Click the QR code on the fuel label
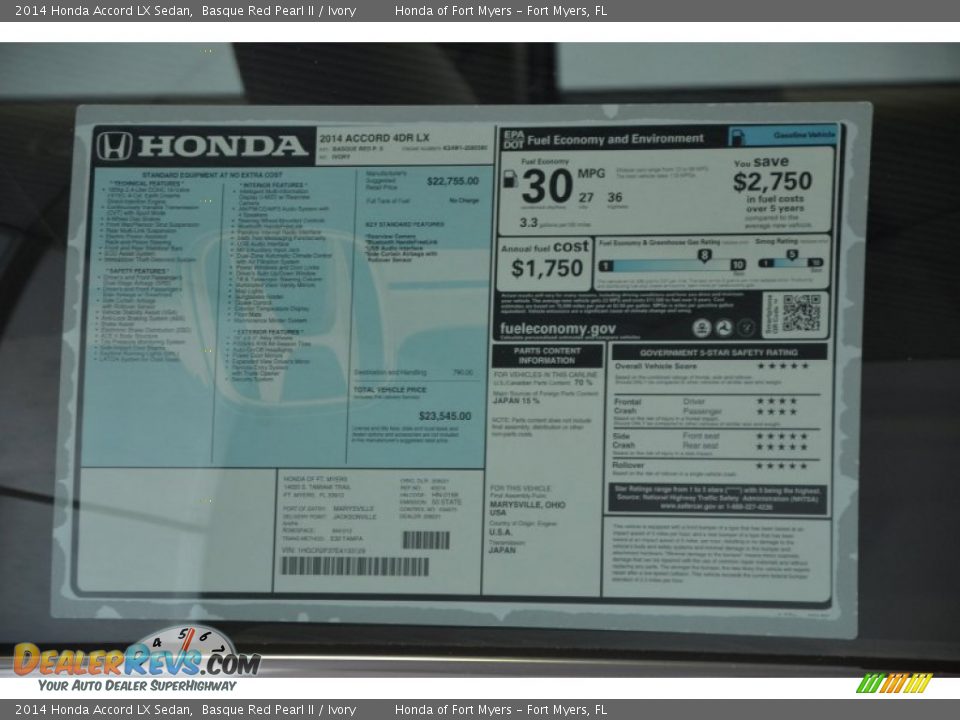 click(801, 313)
